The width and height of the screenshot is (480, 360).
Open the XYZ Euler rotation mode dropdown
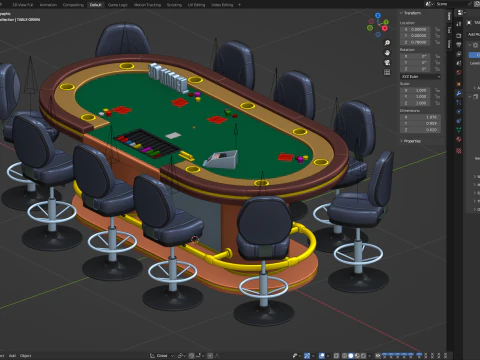420,77
